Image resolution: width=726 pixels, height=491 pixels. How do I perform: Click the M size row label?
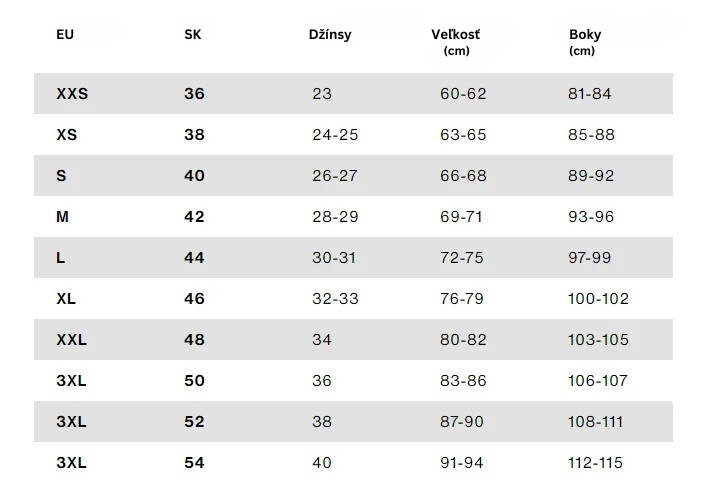coord(63,217)
